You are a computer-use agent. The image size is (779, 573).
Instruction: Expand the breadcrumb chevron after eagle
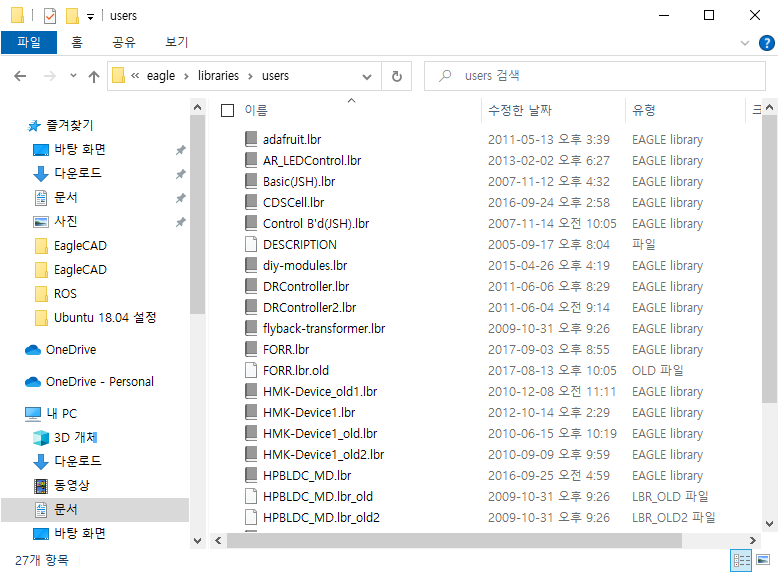click(x=186, y=77)
